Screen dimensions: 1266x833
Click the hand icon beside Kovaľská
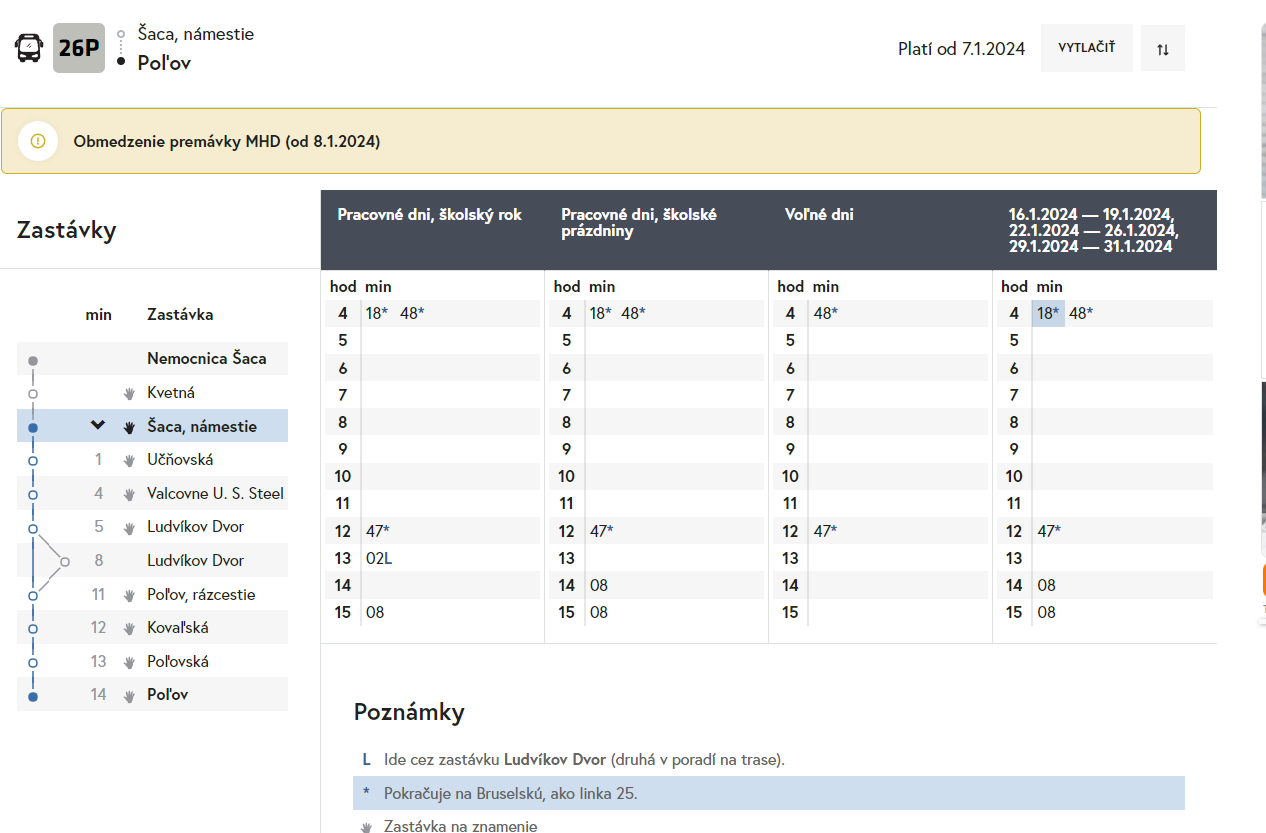pos(129,628)
